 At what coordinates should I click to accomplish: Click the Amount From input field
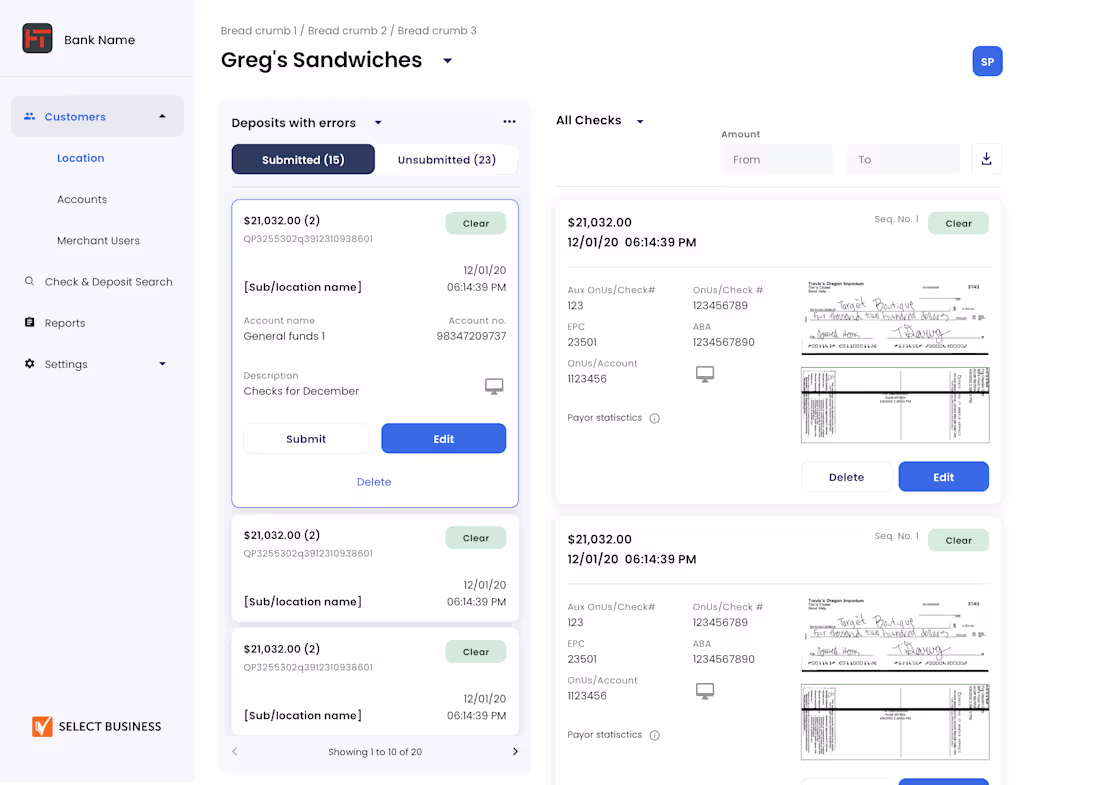click(777, 159)
